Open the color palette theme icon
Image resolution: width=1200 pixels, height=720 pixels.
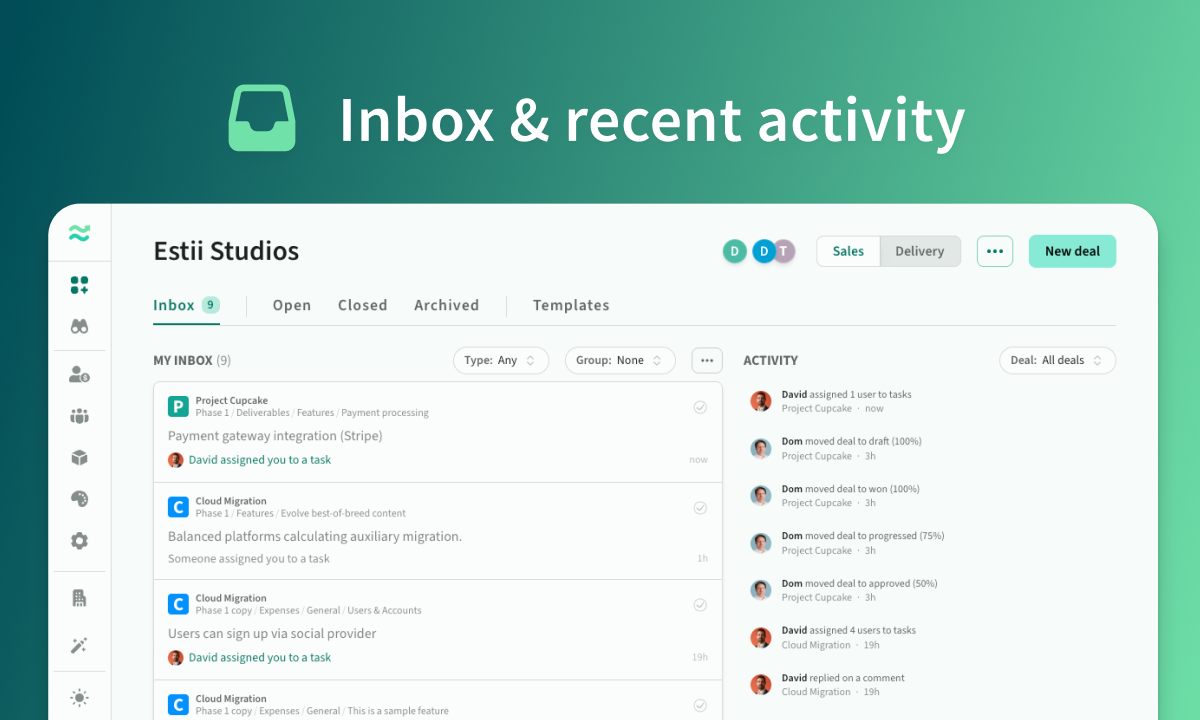[x=79, y=498]
